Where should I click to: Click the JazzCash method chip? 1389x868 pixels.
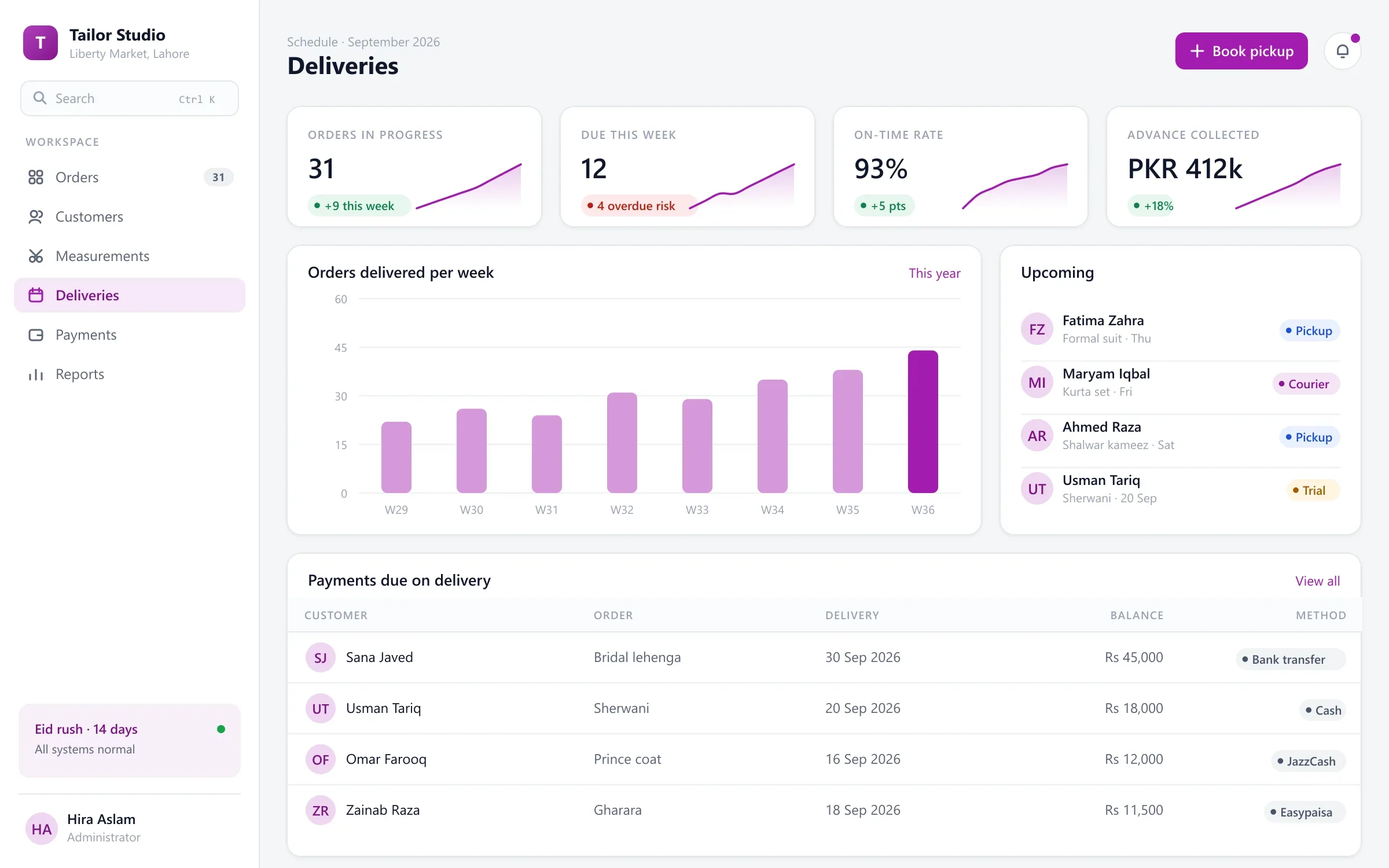tap(1309, 761)
